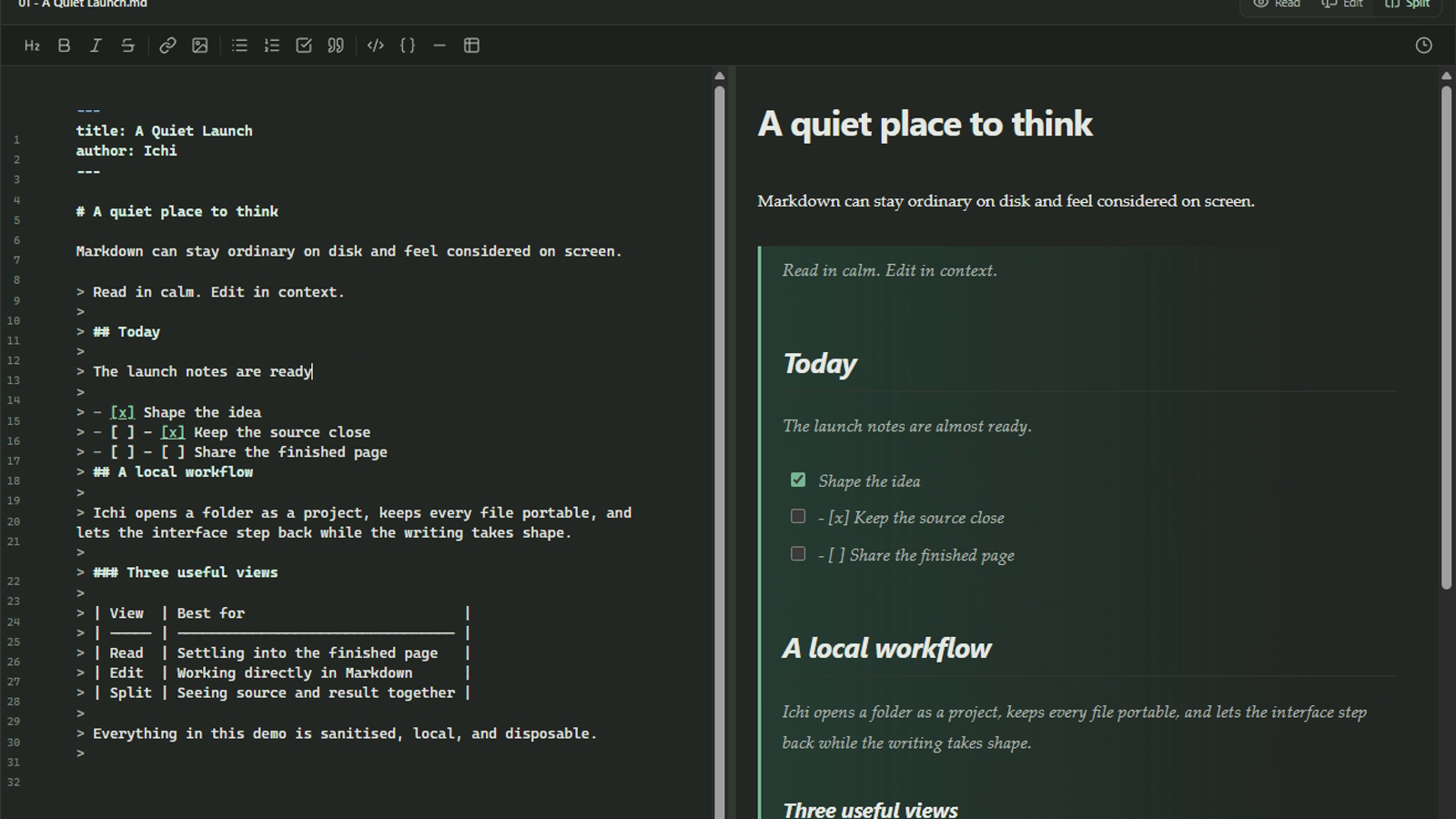
Task: Switch to Edit view mode
Action: point(1343,5)
